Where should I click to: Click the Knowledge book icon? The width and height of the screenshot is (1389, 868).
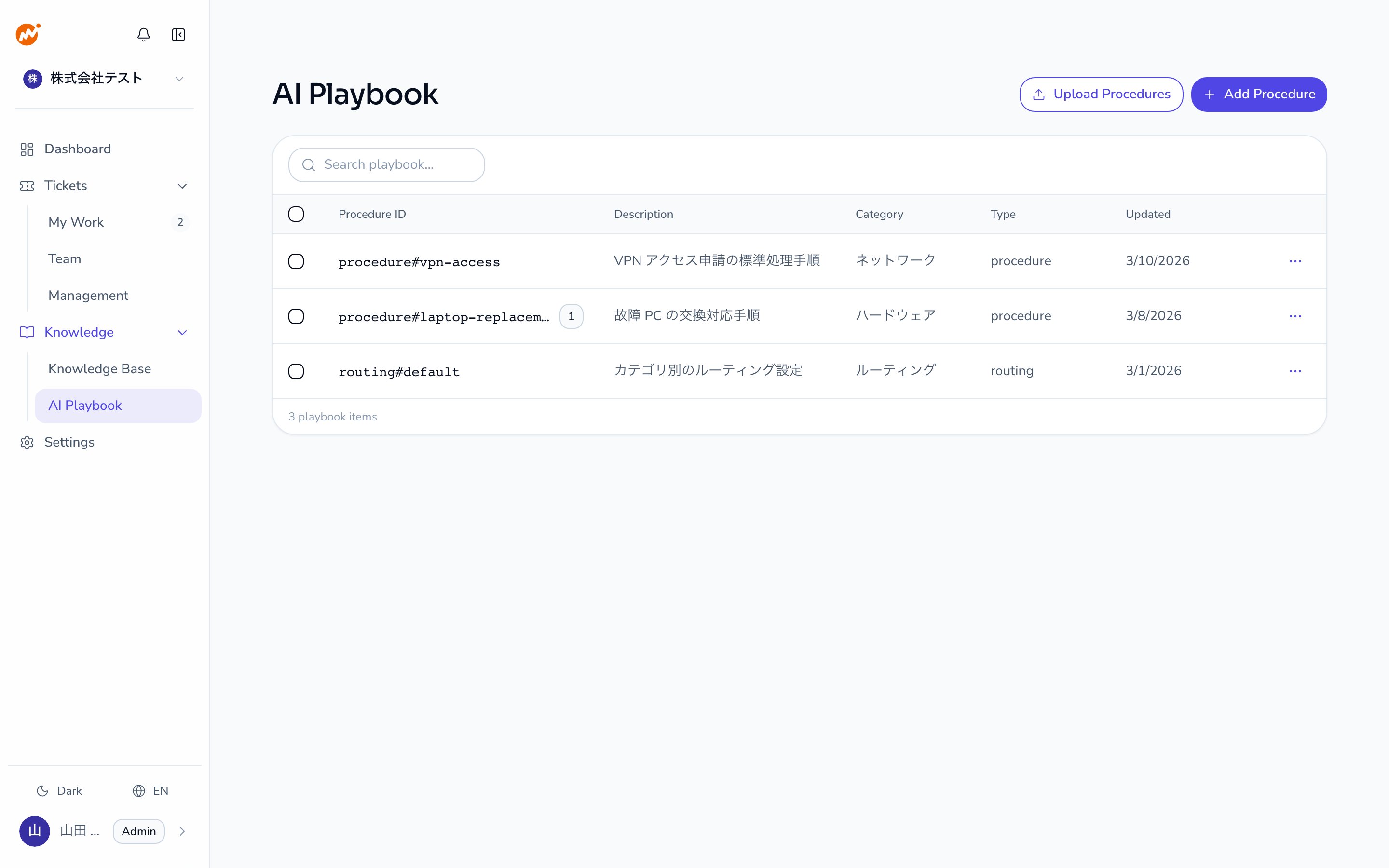pyautogui.click(x=27, y=332)
